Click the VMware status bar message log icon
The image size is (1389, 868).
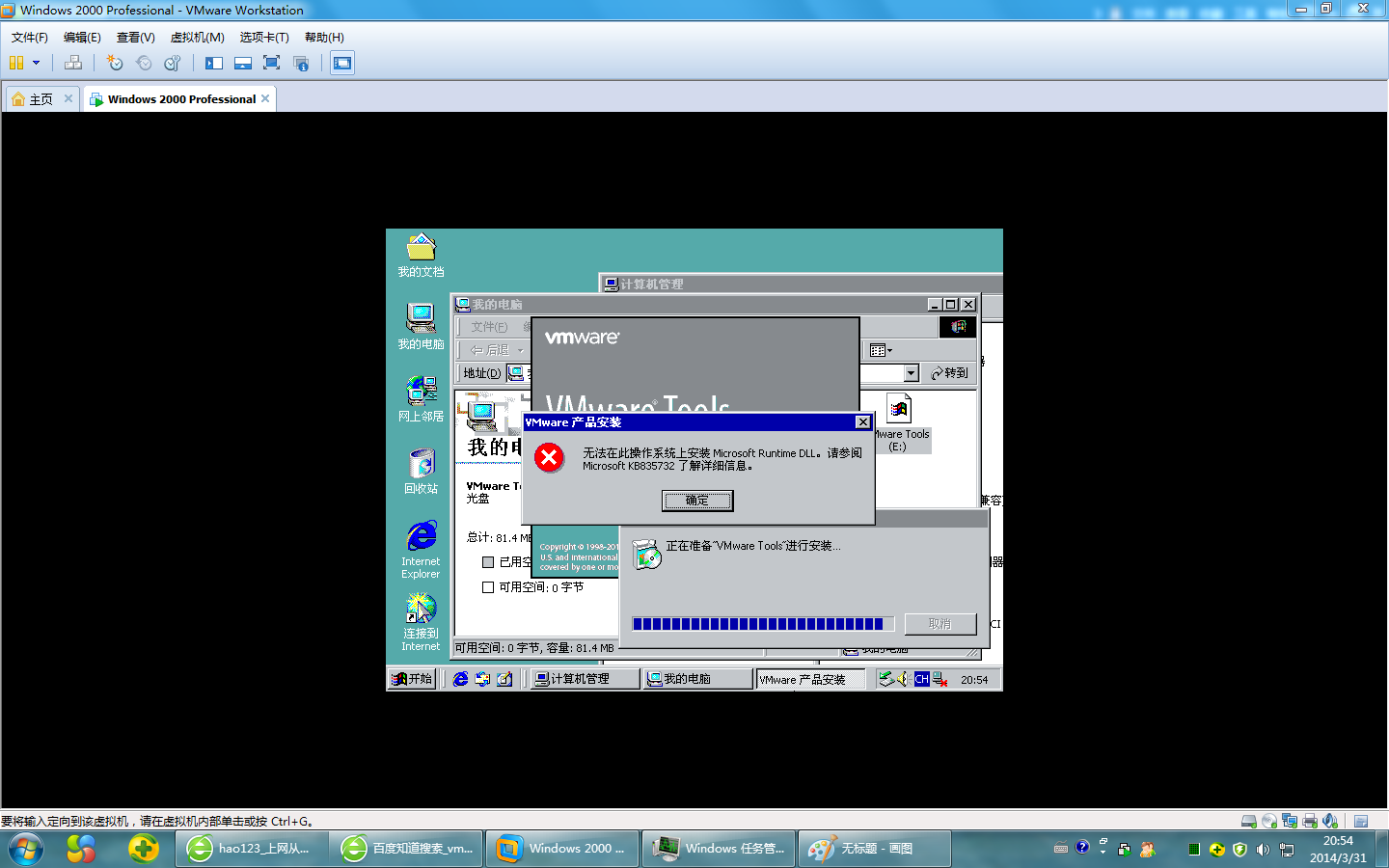[1361, 821]
